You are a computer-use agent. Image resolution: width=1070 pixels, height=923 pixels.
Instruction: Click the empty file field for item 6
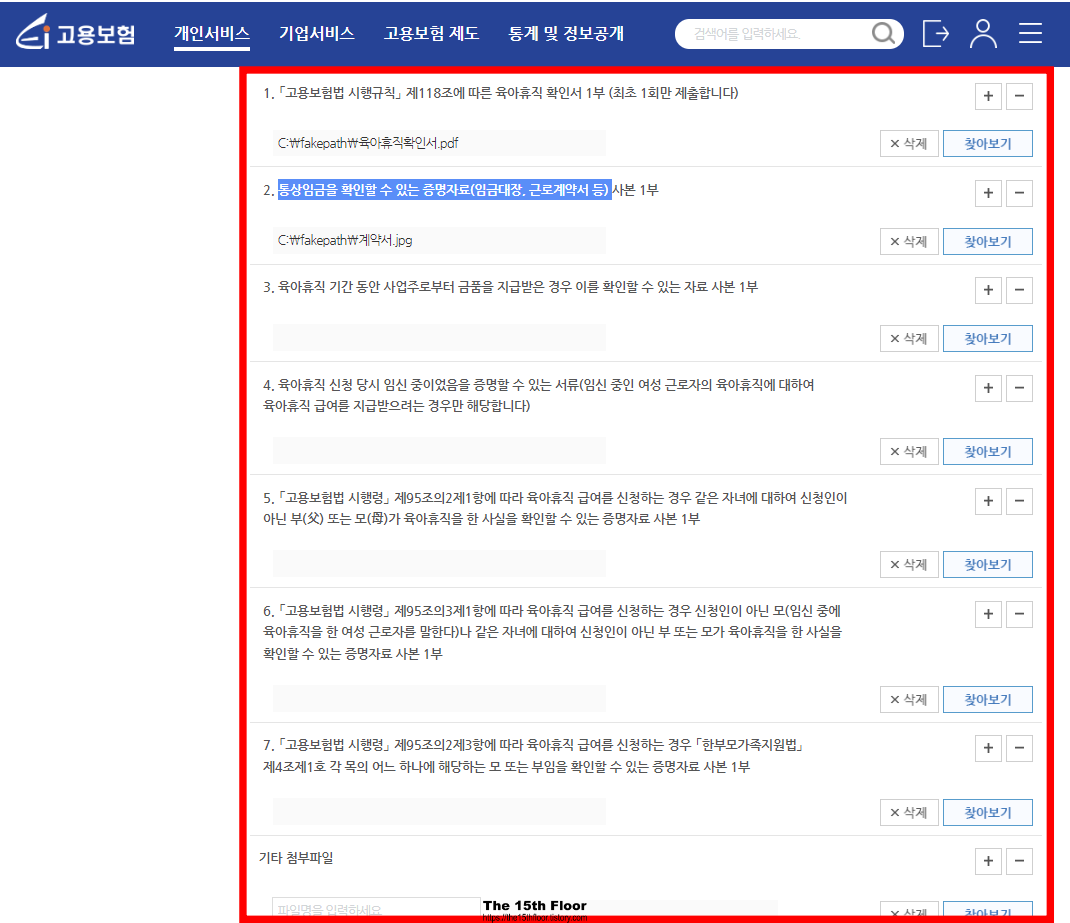pos(439,699)
